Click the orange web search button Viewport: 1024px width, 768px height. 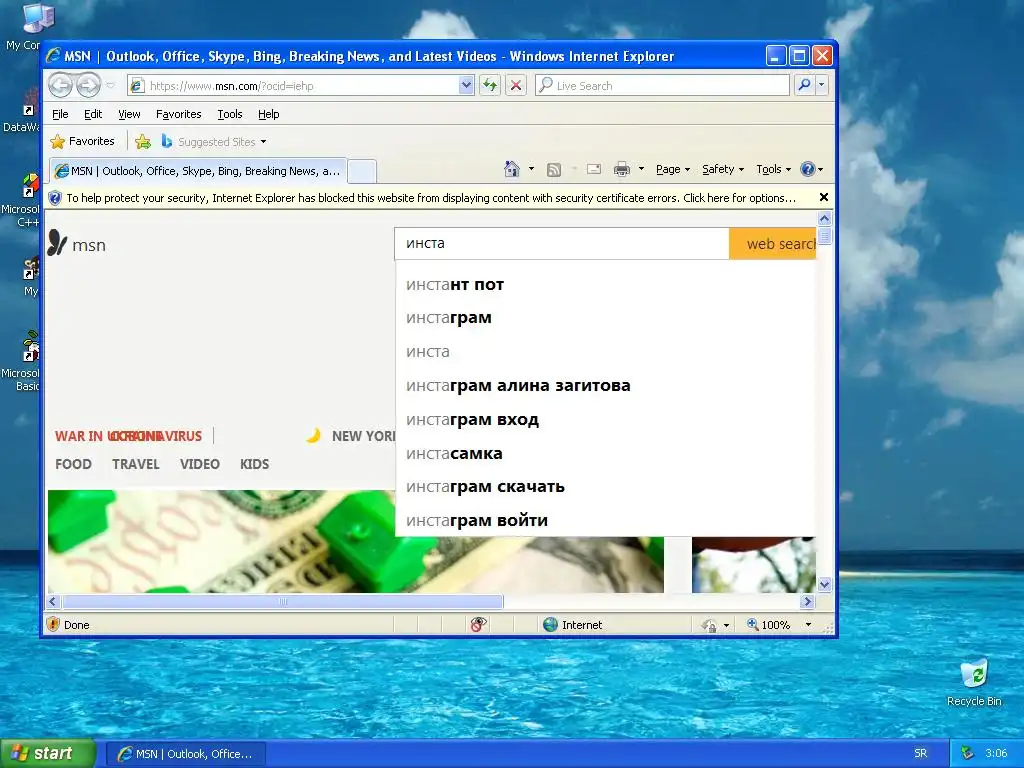[x=773, y=244]
